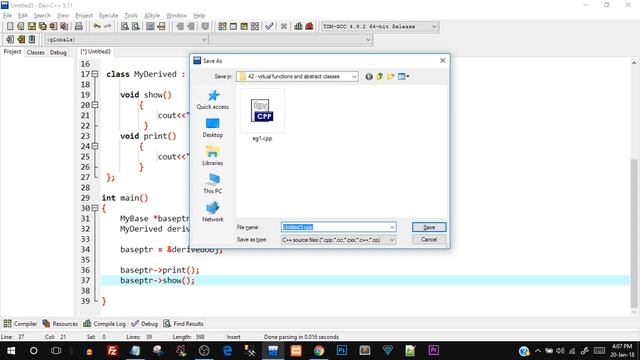Screen dimensions: 640x360
Task: Close the Save As dialog
Action: [x=443, y=60]
